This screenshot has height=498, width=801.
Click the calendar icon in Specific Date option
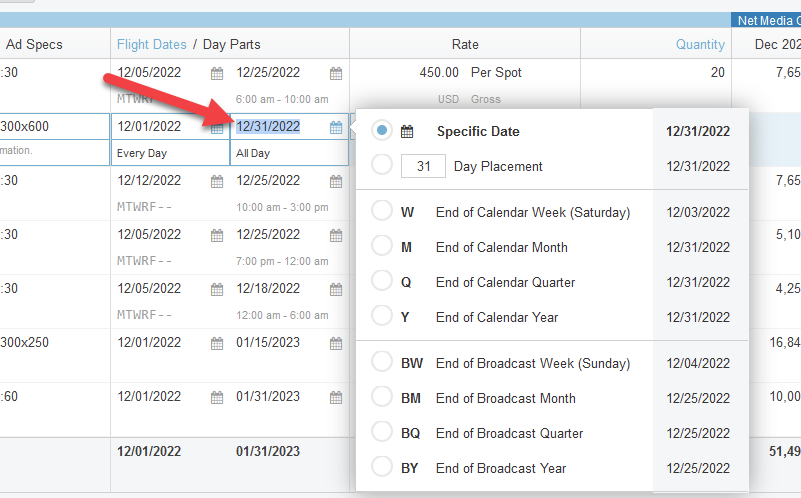pos(407,132)
